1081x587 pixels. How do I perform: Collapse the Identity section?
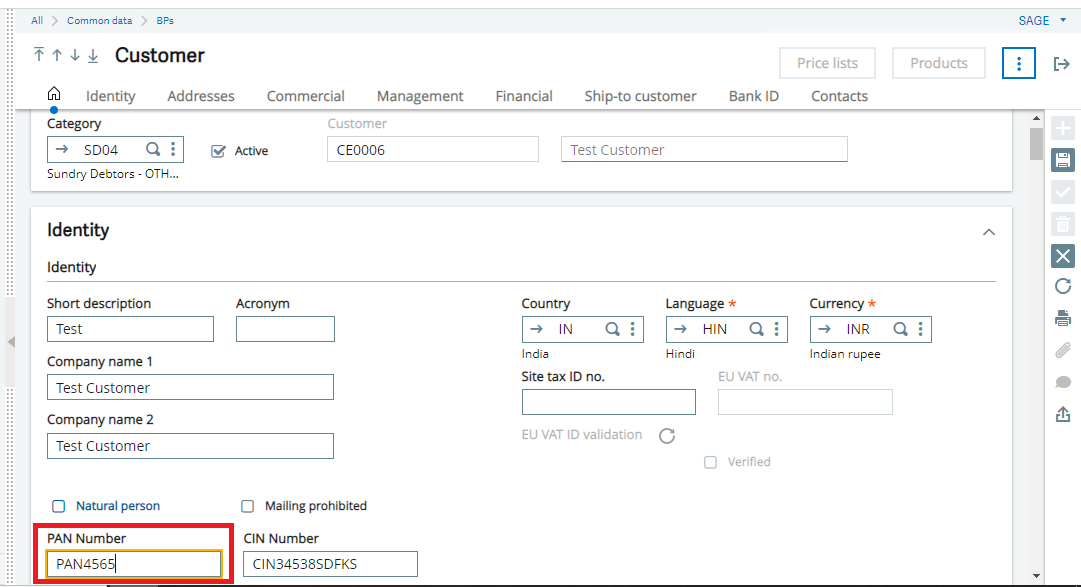(x=989, y=231)
